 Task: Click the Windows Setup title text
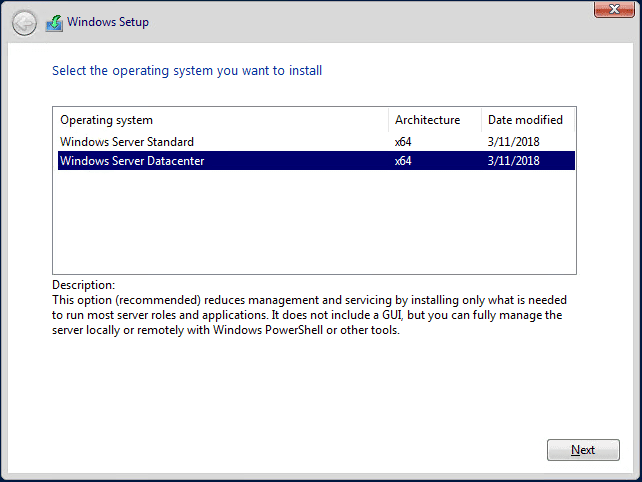point(108,22)
